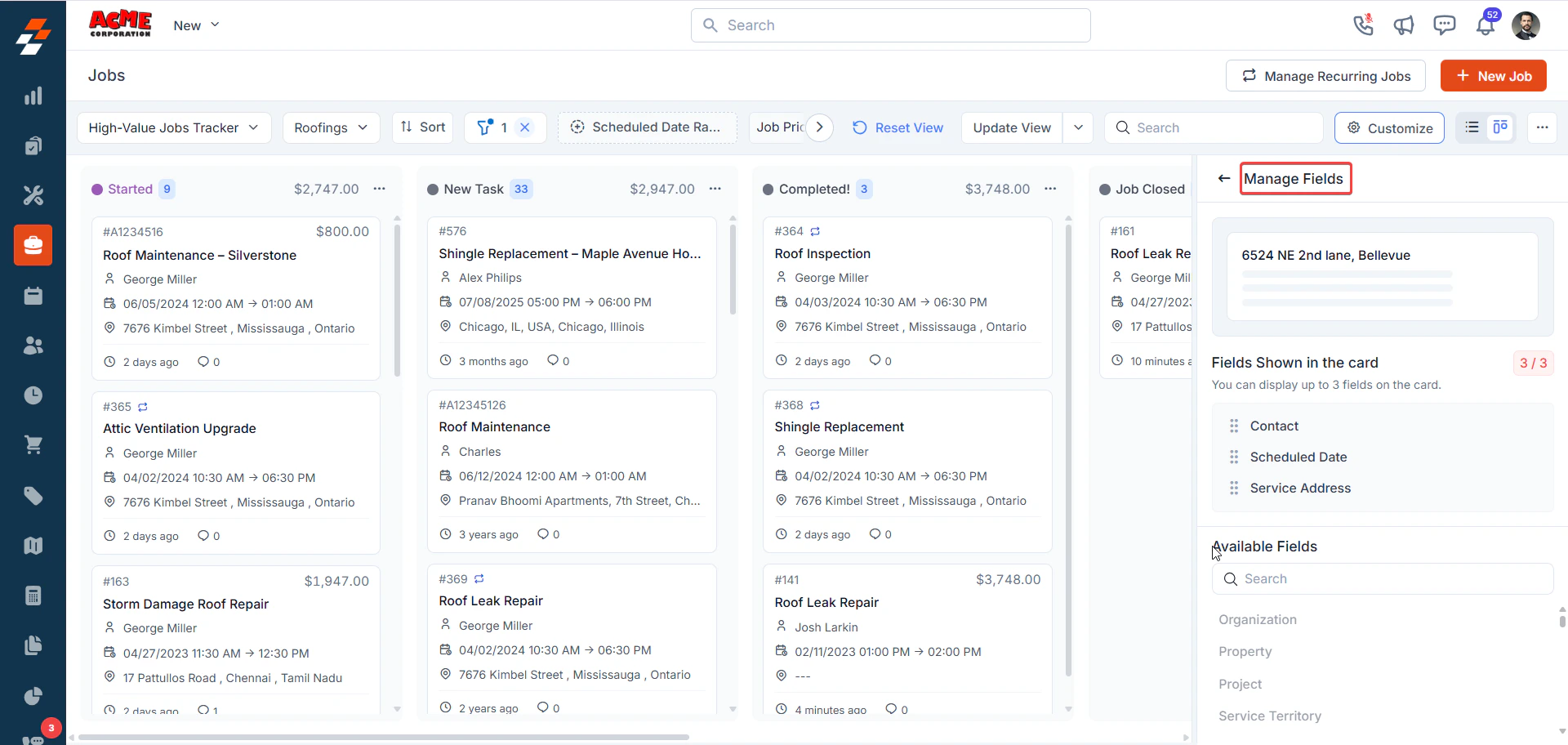Open the calculator sidebar icon
Viewport: 1568px width, 745px height.
(33, 596)
